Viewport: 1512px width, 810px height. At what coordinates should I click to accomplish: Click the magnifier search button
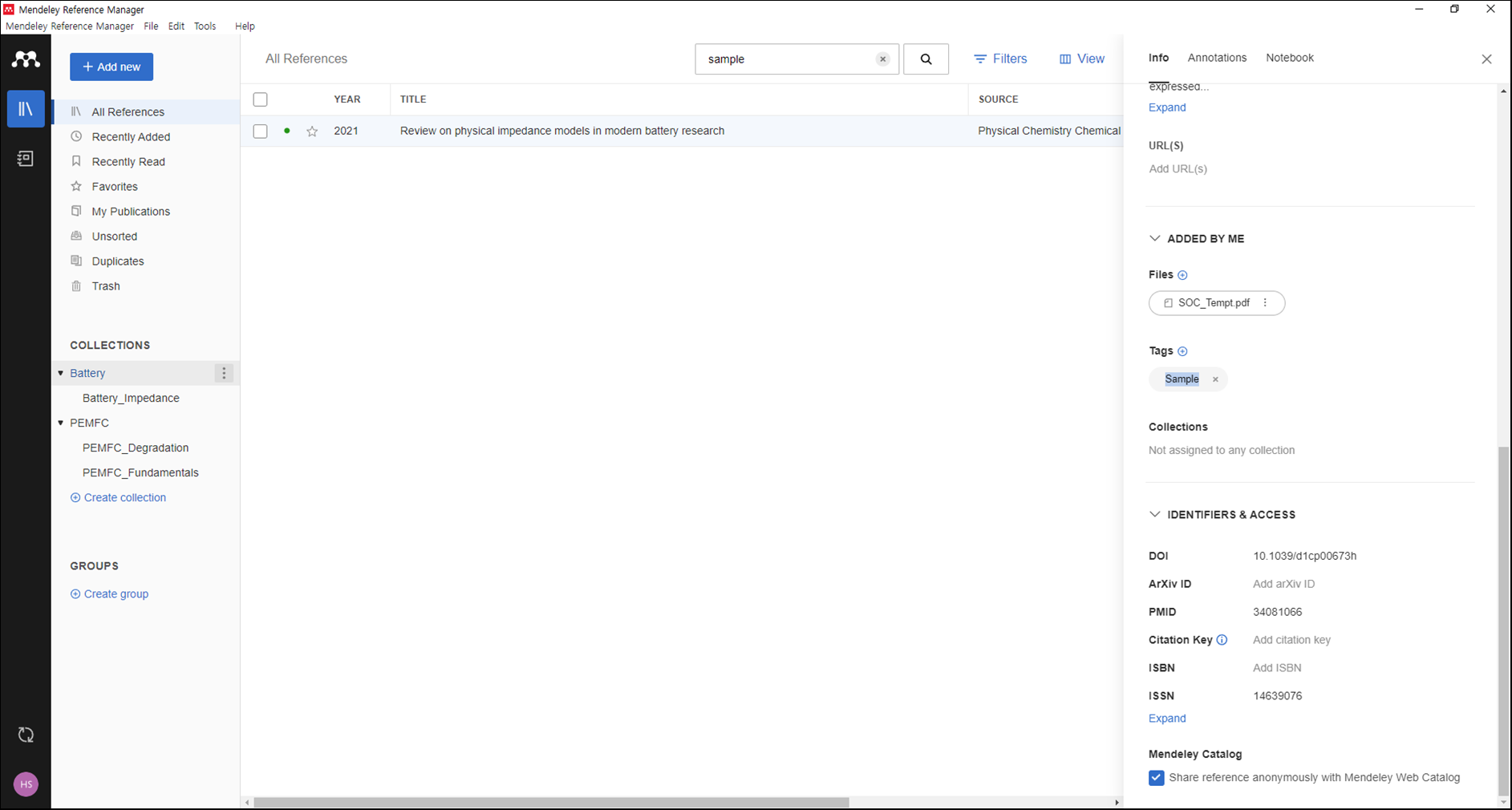[926, 59]
